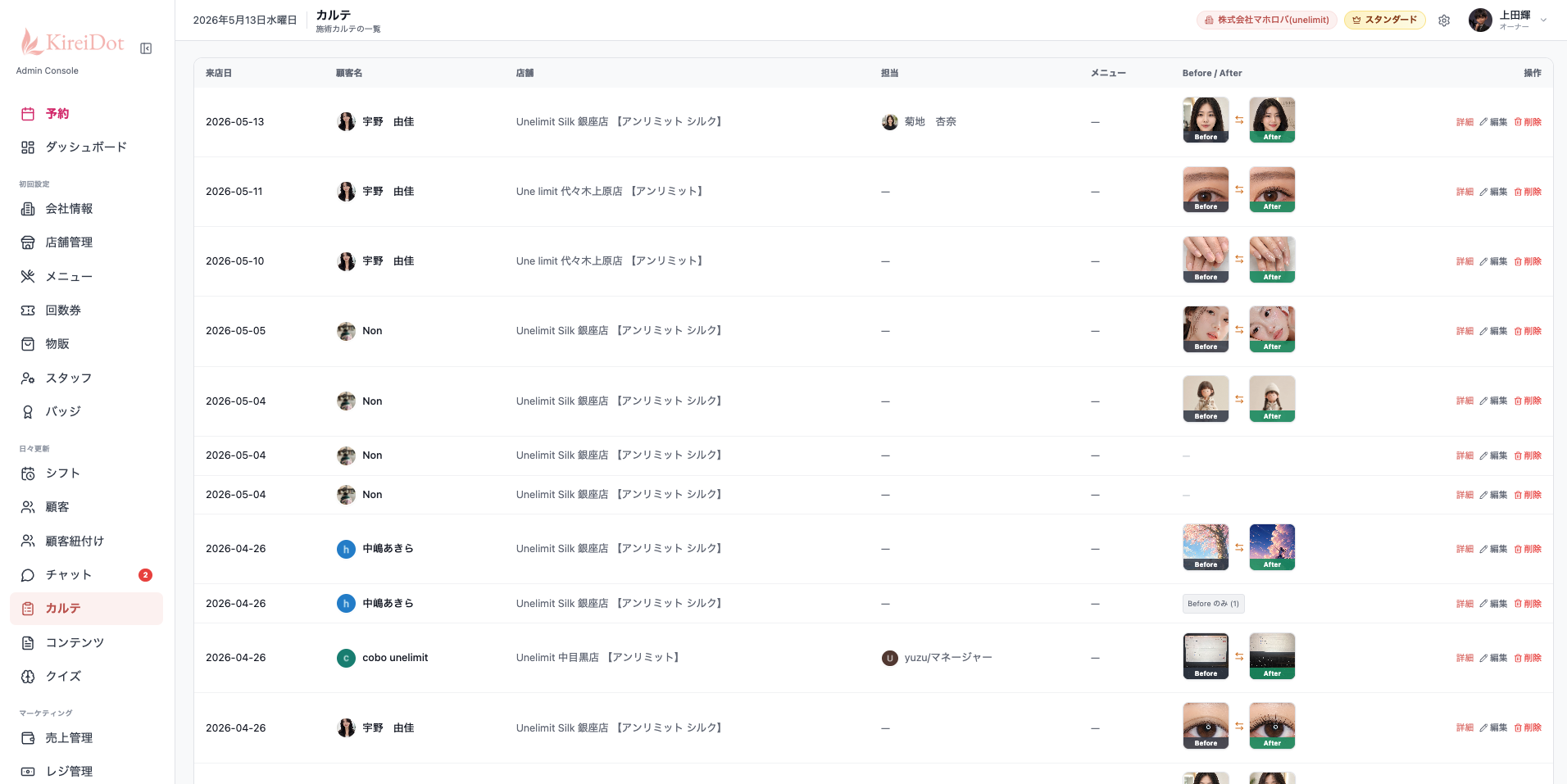Open Before thumbnail of the 2026-05-13 record

pos(1206,120)
